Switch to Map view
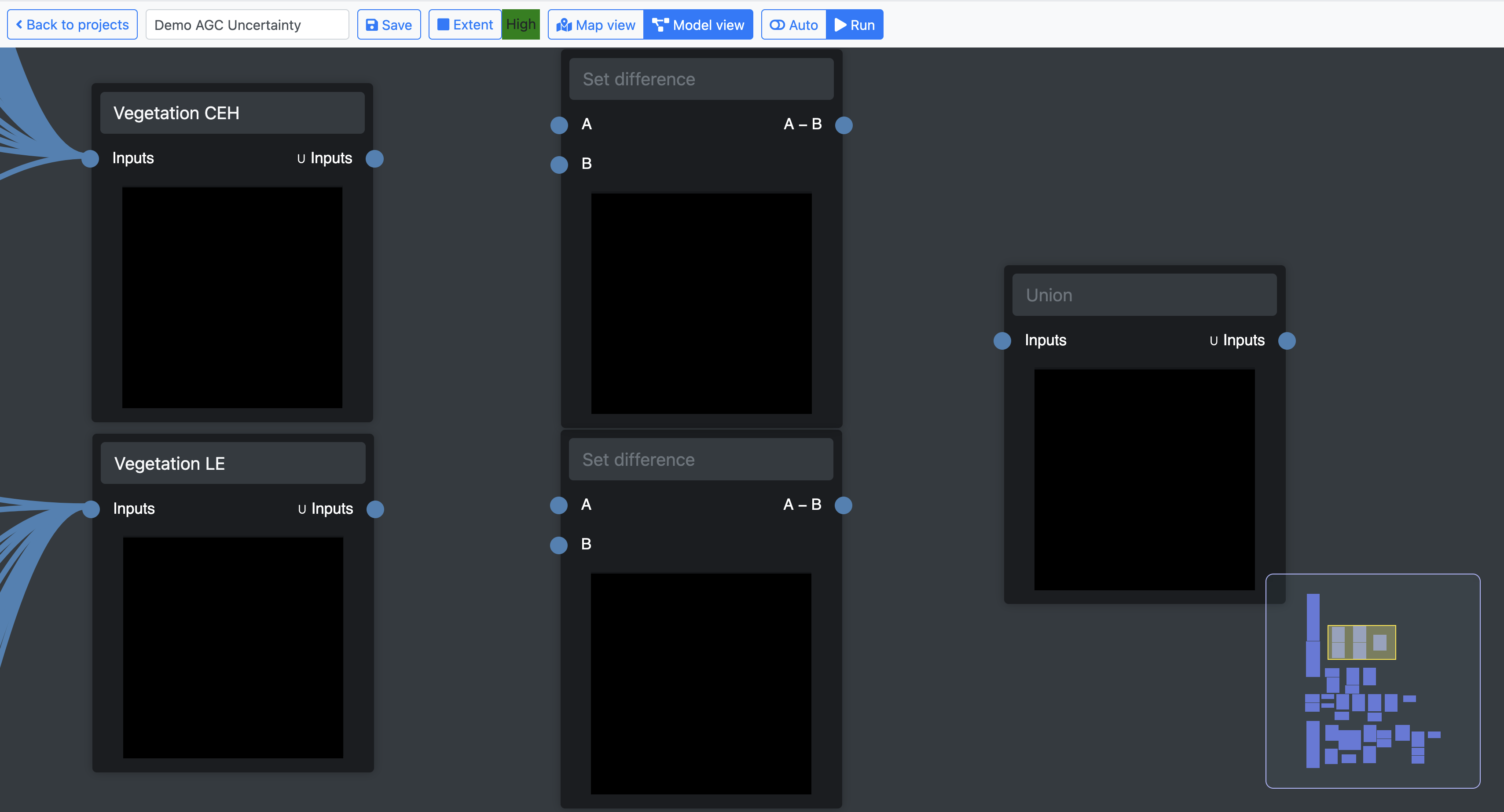The image size is (1504, 812). coord(595,25)
